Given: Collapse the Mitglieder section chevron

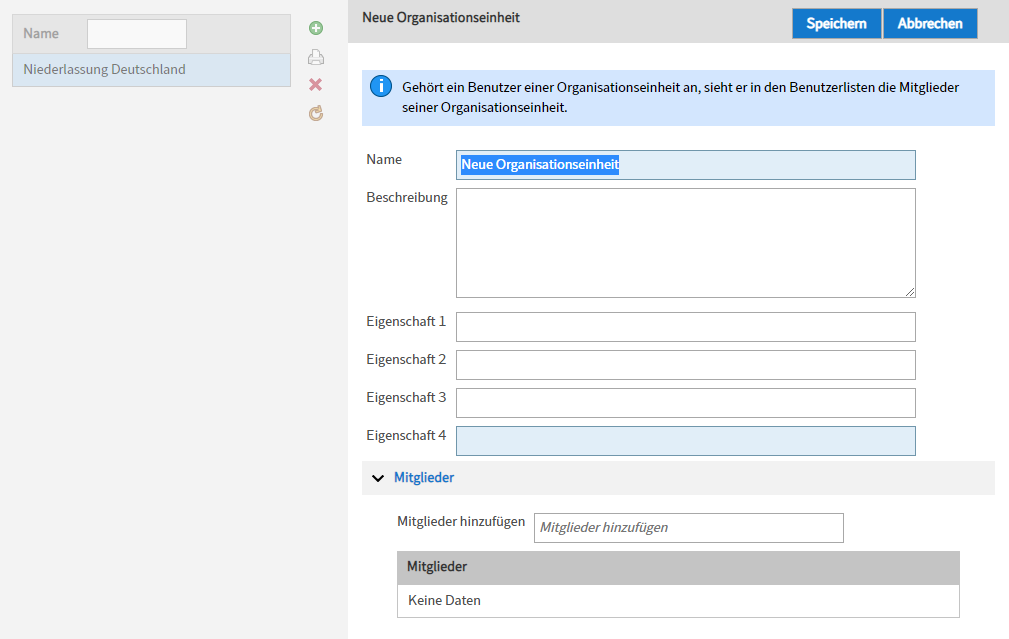Looking at the screenshot, I should coord(378,478).
